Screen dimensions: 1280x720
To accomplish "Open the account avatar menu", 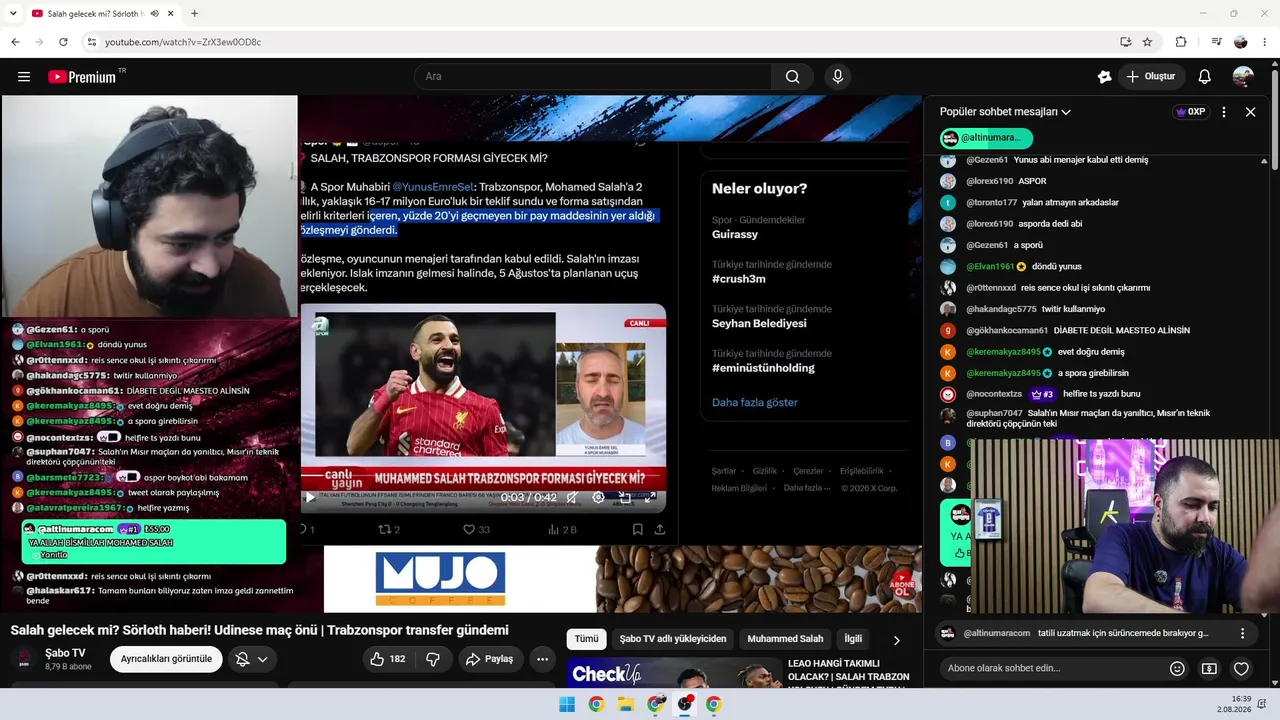I will (x=1243, y=77).
